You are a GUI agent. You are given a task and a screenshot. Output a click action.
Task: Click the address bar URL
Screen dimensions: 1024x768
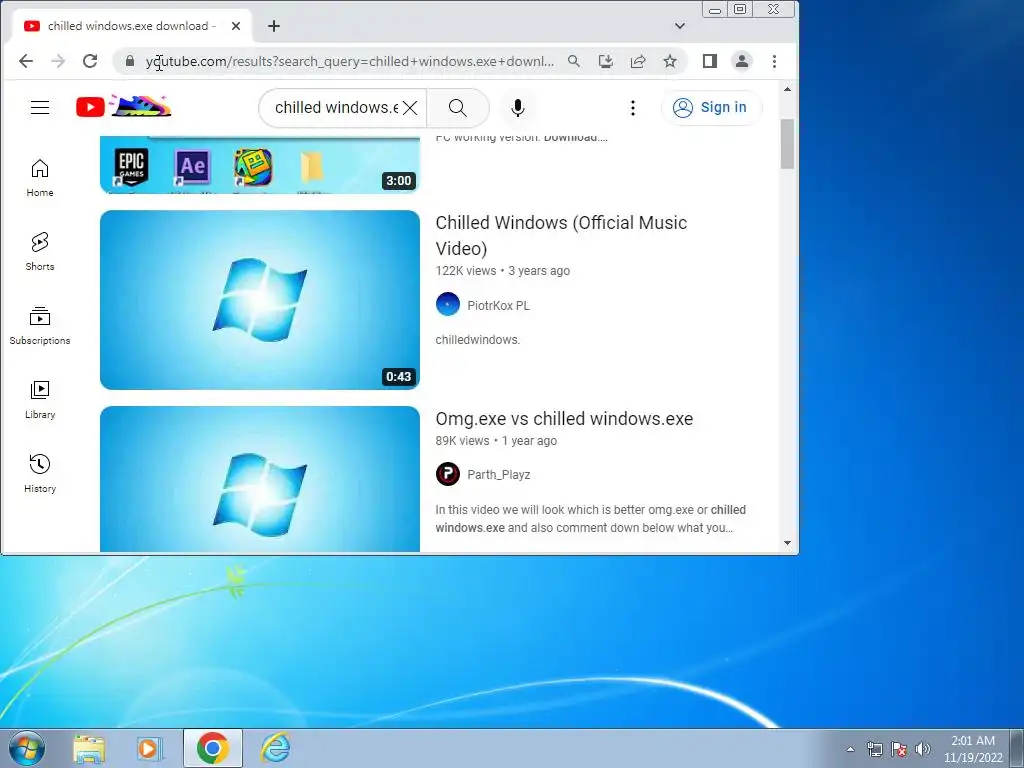349,61
